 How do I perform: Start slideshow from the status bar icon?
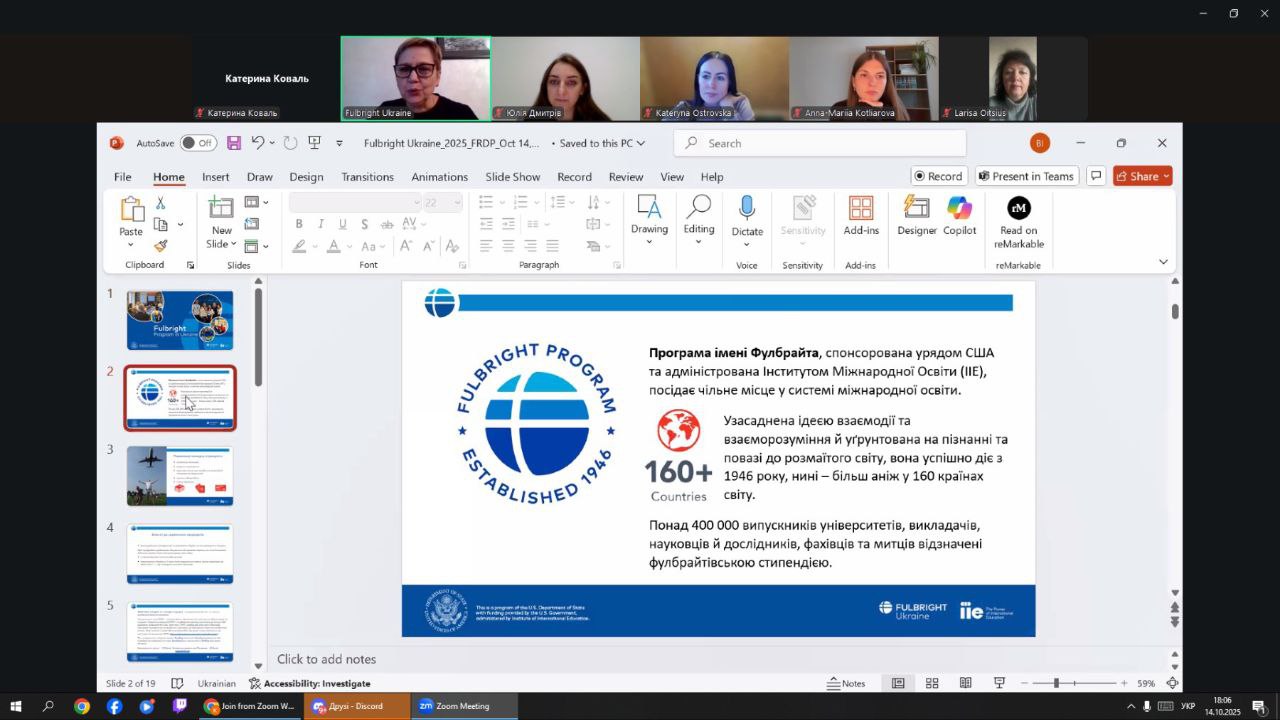click(x=999, y=683)
